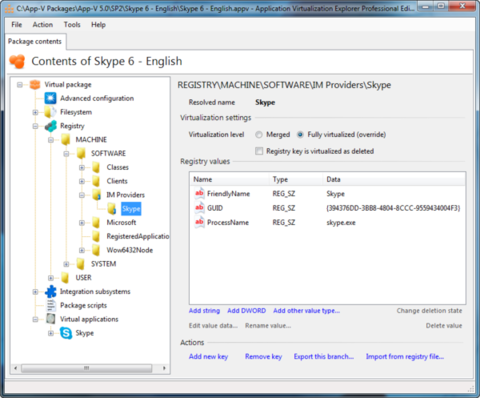Click the Filesystem folder icon
Viewport: 480px width, 398px height.
[x=51, y=112]
